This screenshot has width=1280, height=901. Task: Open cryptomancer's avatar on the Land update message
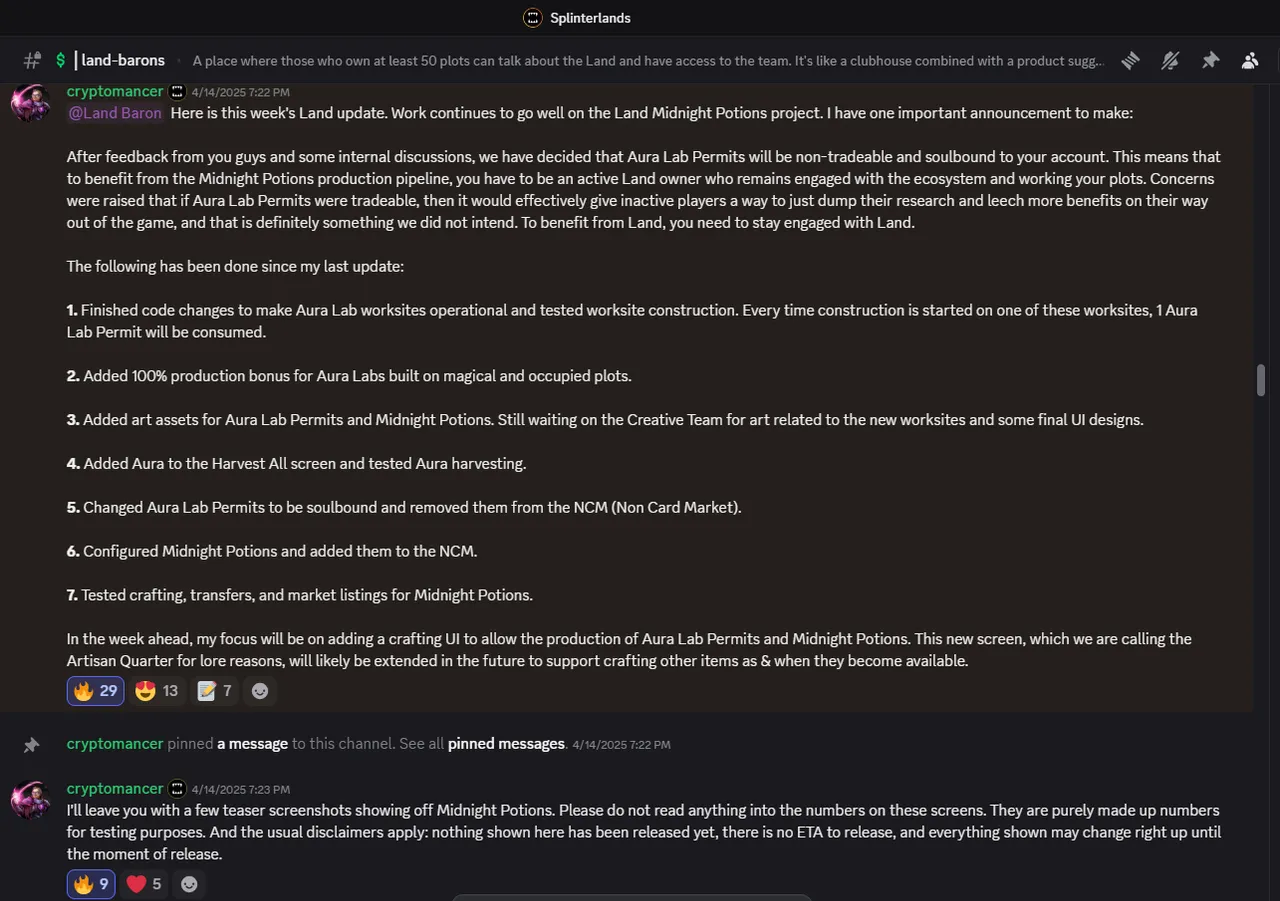click(31, 103)
